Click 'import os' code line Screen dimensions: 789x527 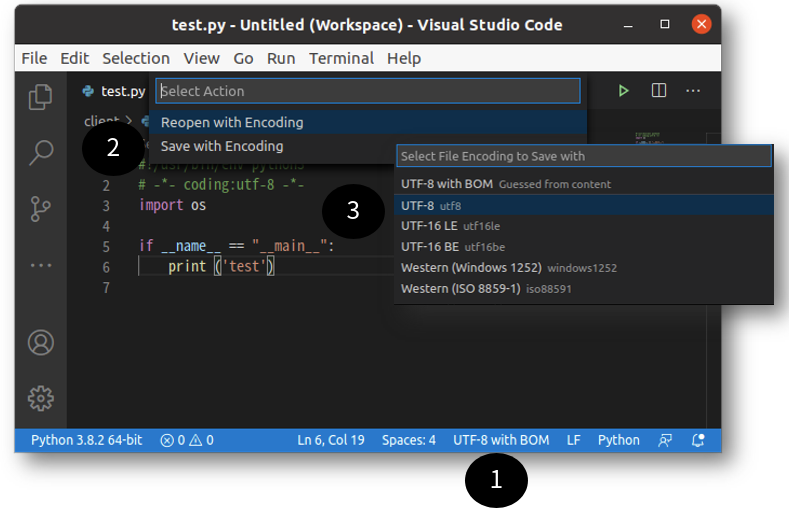173,205
